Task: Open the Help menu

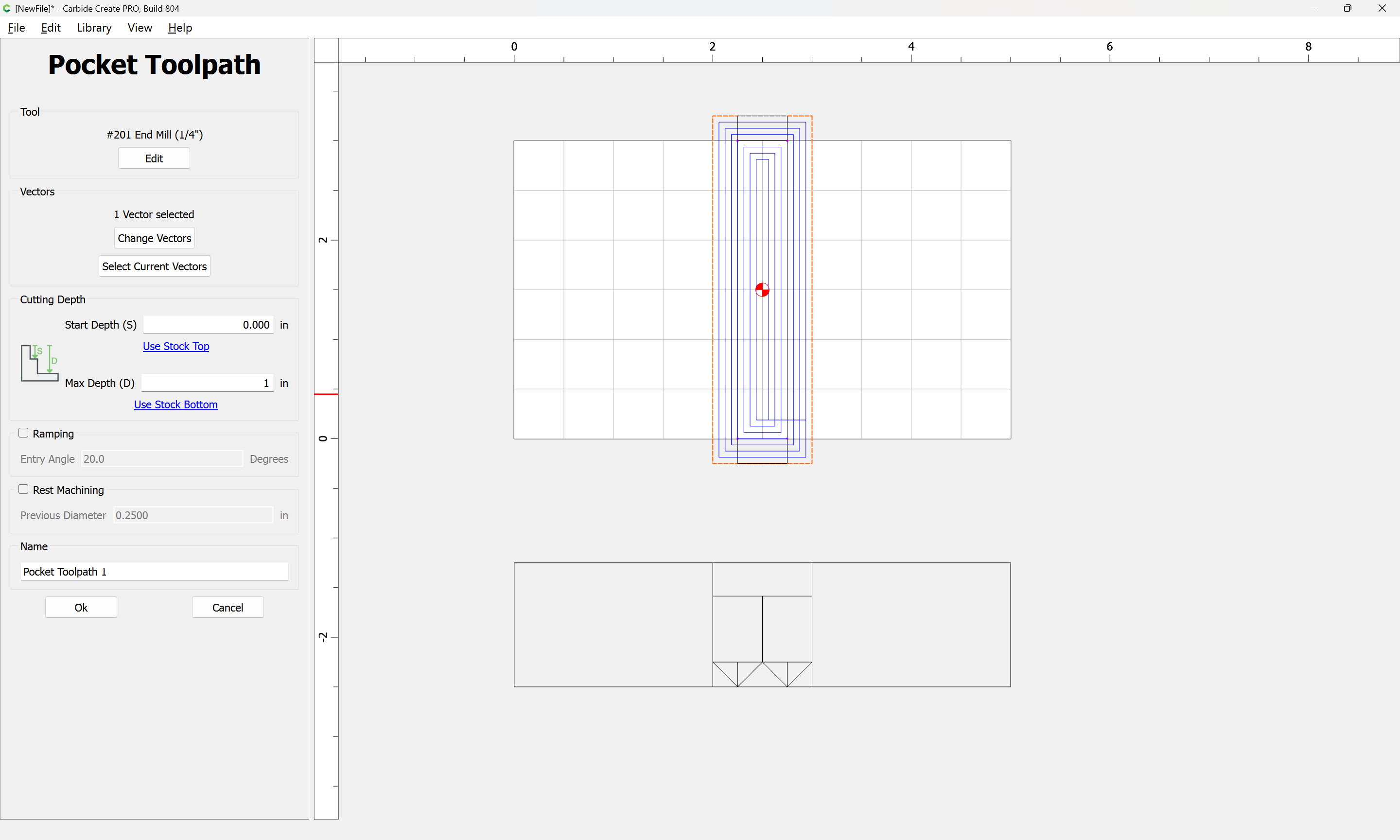Action: click(180, 28)
